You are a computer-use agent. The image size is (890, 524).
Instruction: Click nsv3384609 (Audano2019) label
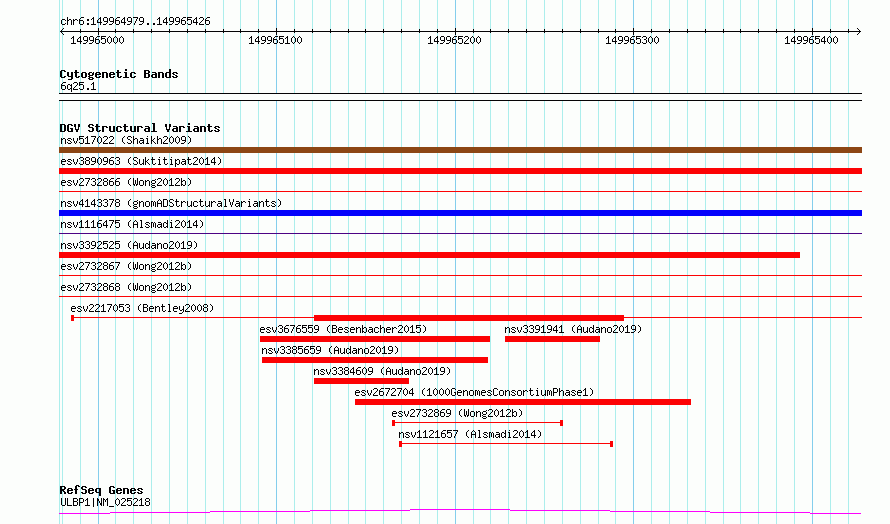[382, 371]
